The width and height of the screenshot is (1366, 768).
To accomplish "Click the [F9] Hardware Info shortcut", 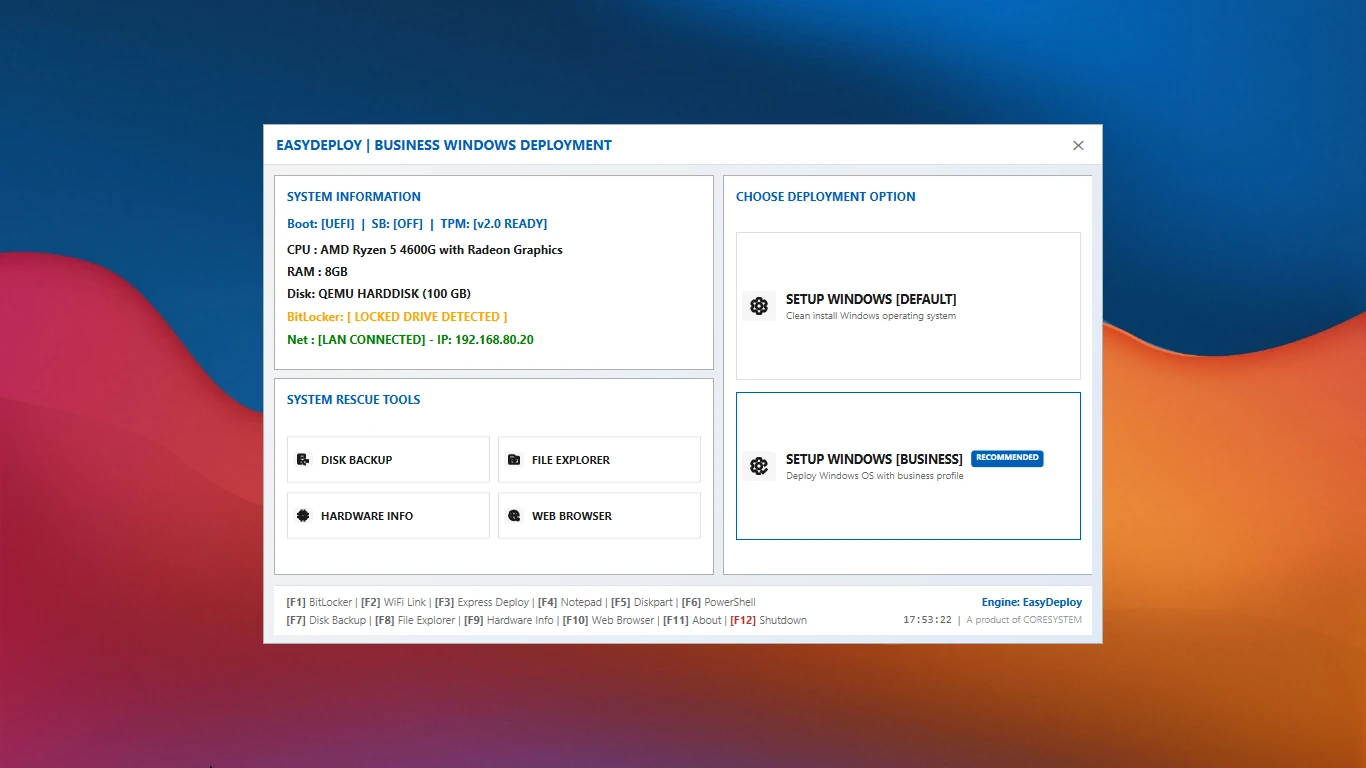I will pos(508,621).
